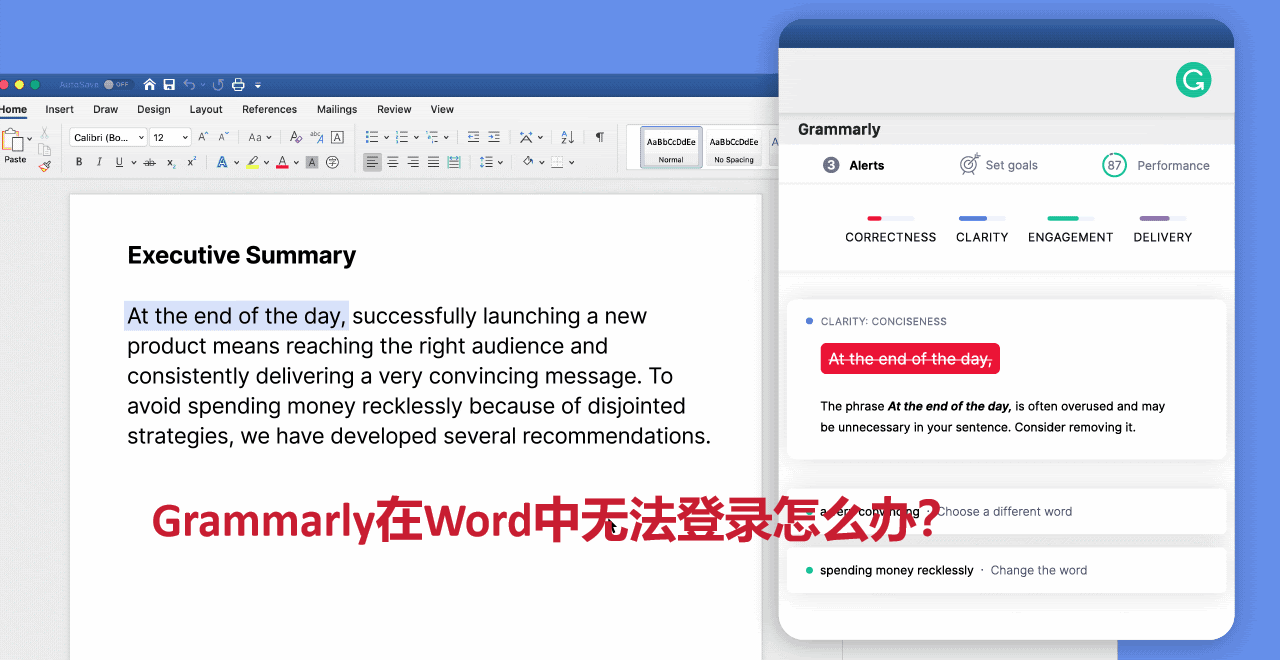The width and height of the screenshot is (1280, 660).
Task: Switch to the Review tab
Action: [394, 109]
